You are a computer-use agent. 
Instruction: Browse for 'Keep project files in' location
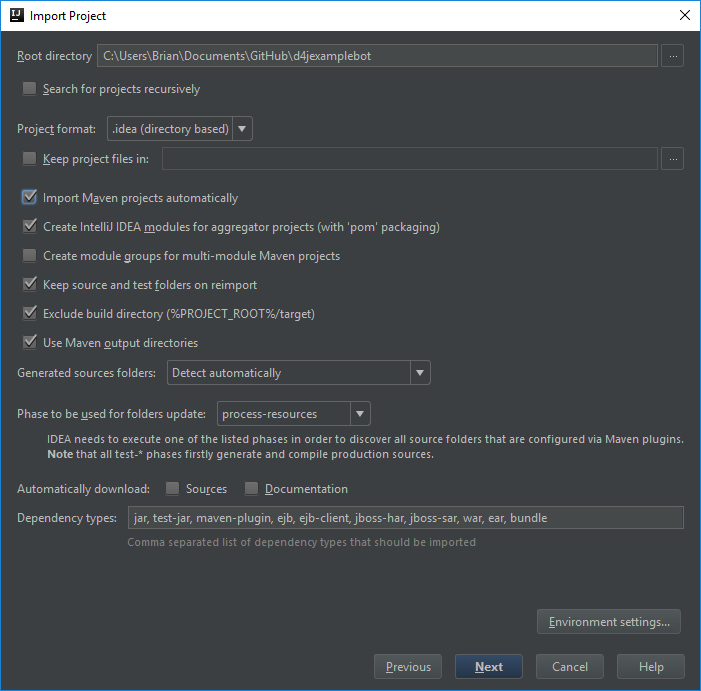673,159
